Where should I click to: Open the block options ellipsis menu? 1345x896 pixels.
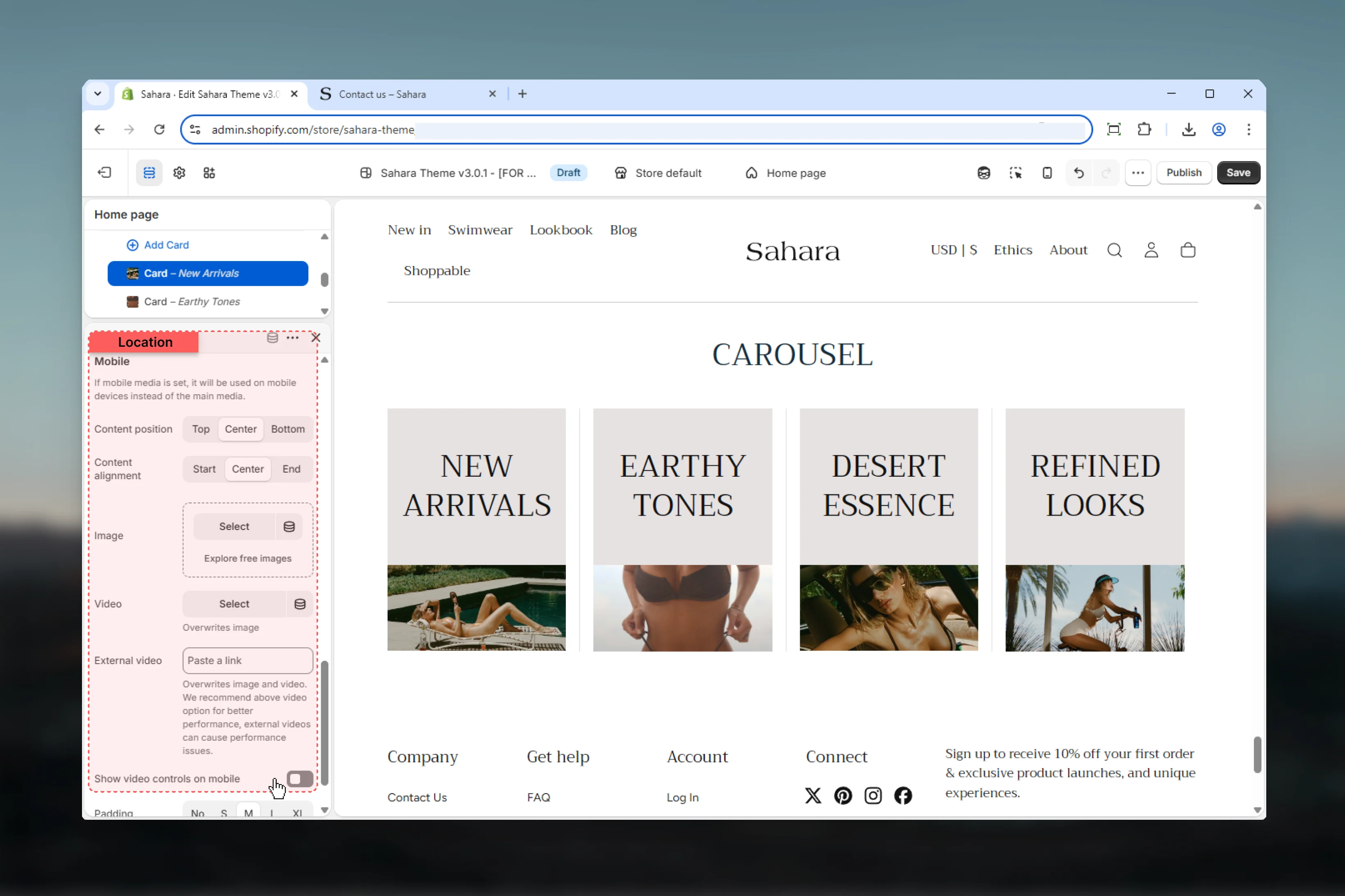(x=293, y=337)
